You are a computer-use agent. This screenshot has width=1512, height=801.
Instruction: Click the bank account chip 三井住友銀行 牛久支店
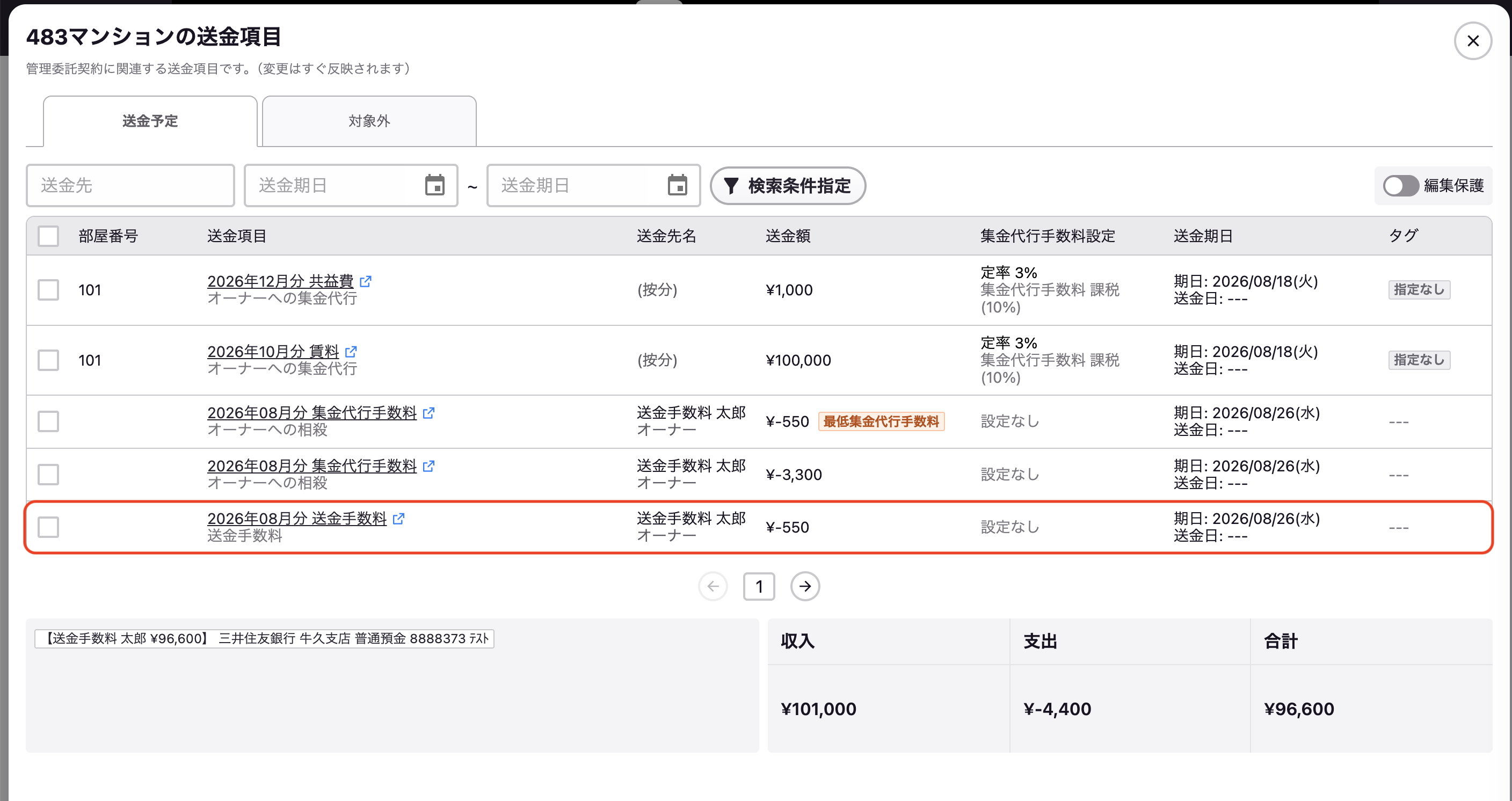pos(264,638)
